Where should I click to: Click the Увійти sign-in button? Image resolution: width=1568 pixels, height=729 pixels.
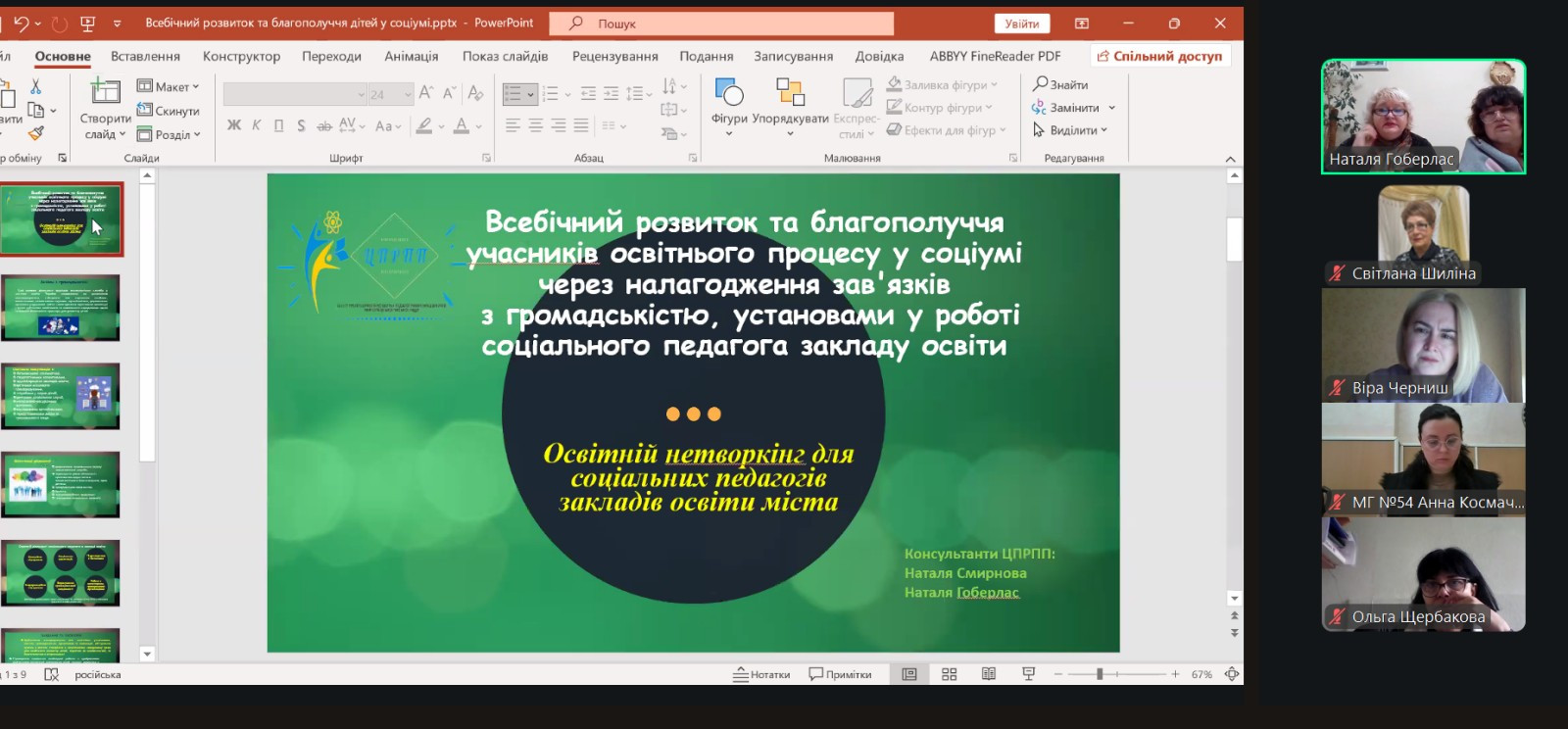pyautogui.click(x=1021, y=24)
